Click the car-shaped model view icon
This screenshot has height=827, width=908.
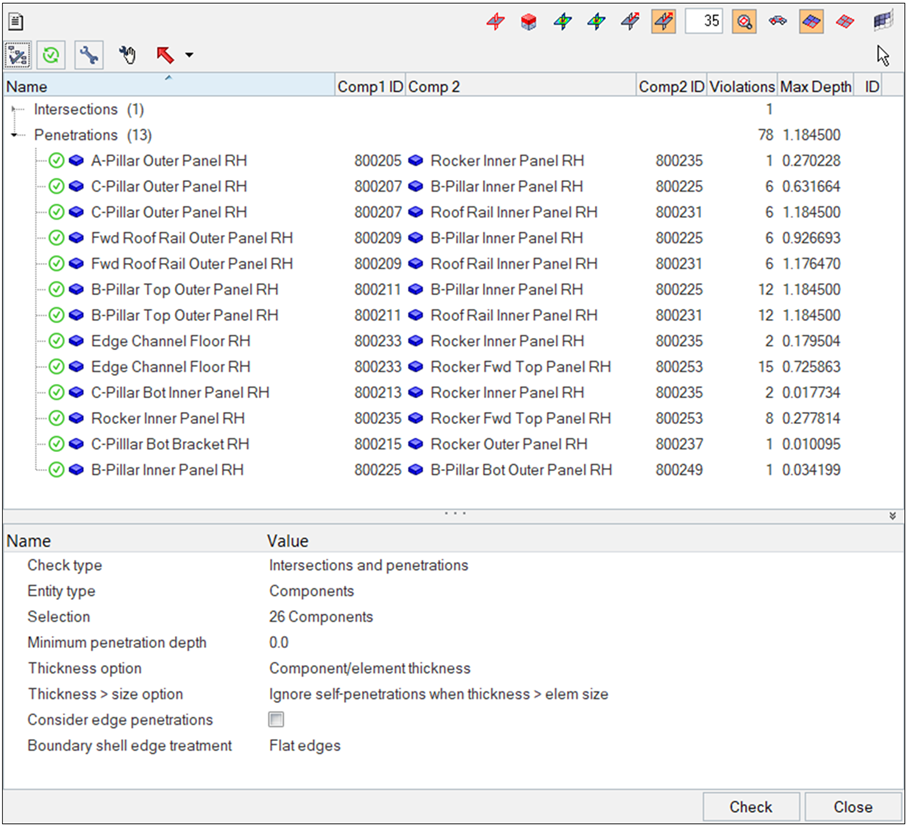coord(777,21)
